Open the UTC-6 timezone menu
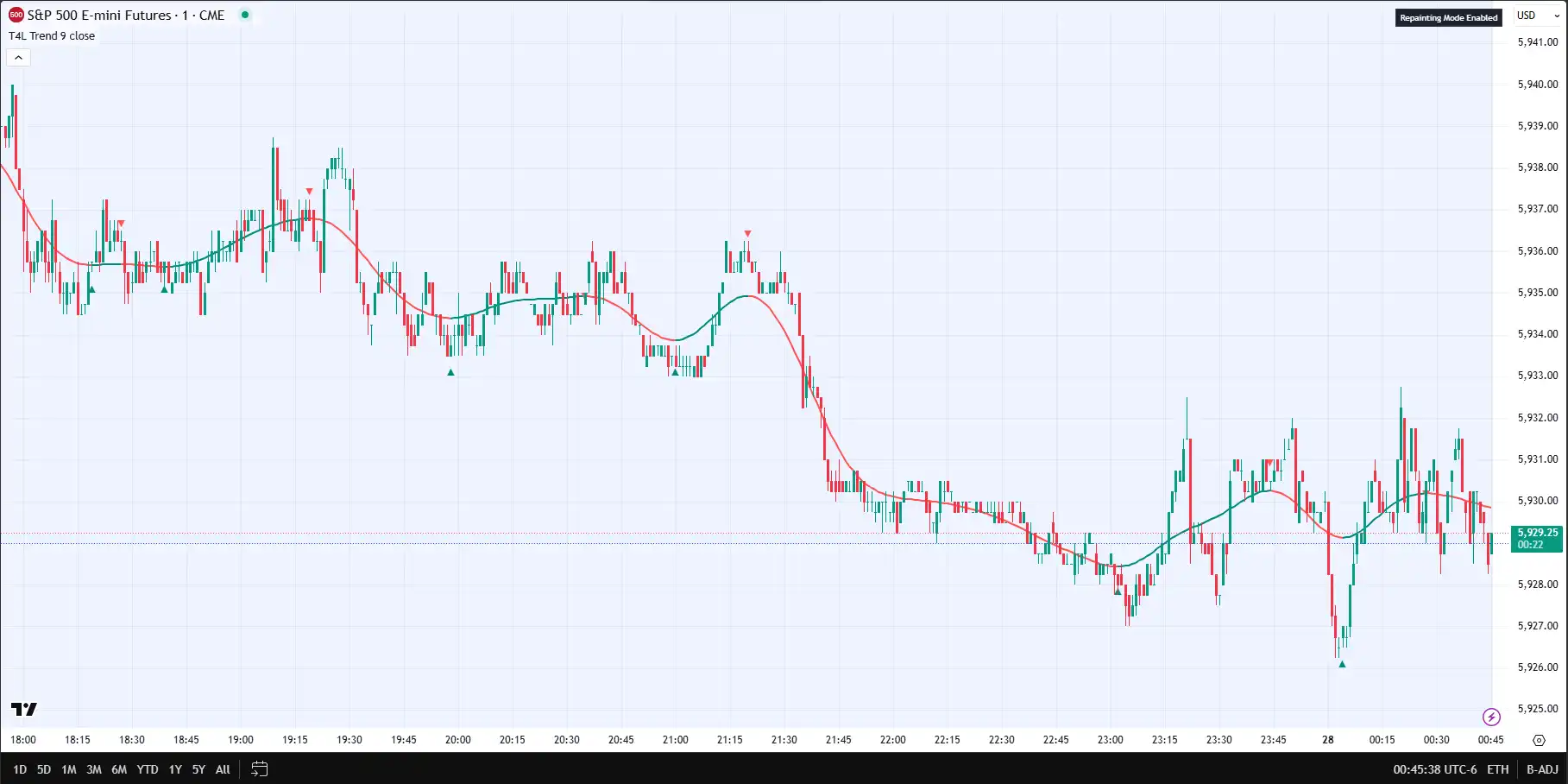The width and height of the screenshot is (1568, 784). pyautogui.click(x=1434, y=769)
